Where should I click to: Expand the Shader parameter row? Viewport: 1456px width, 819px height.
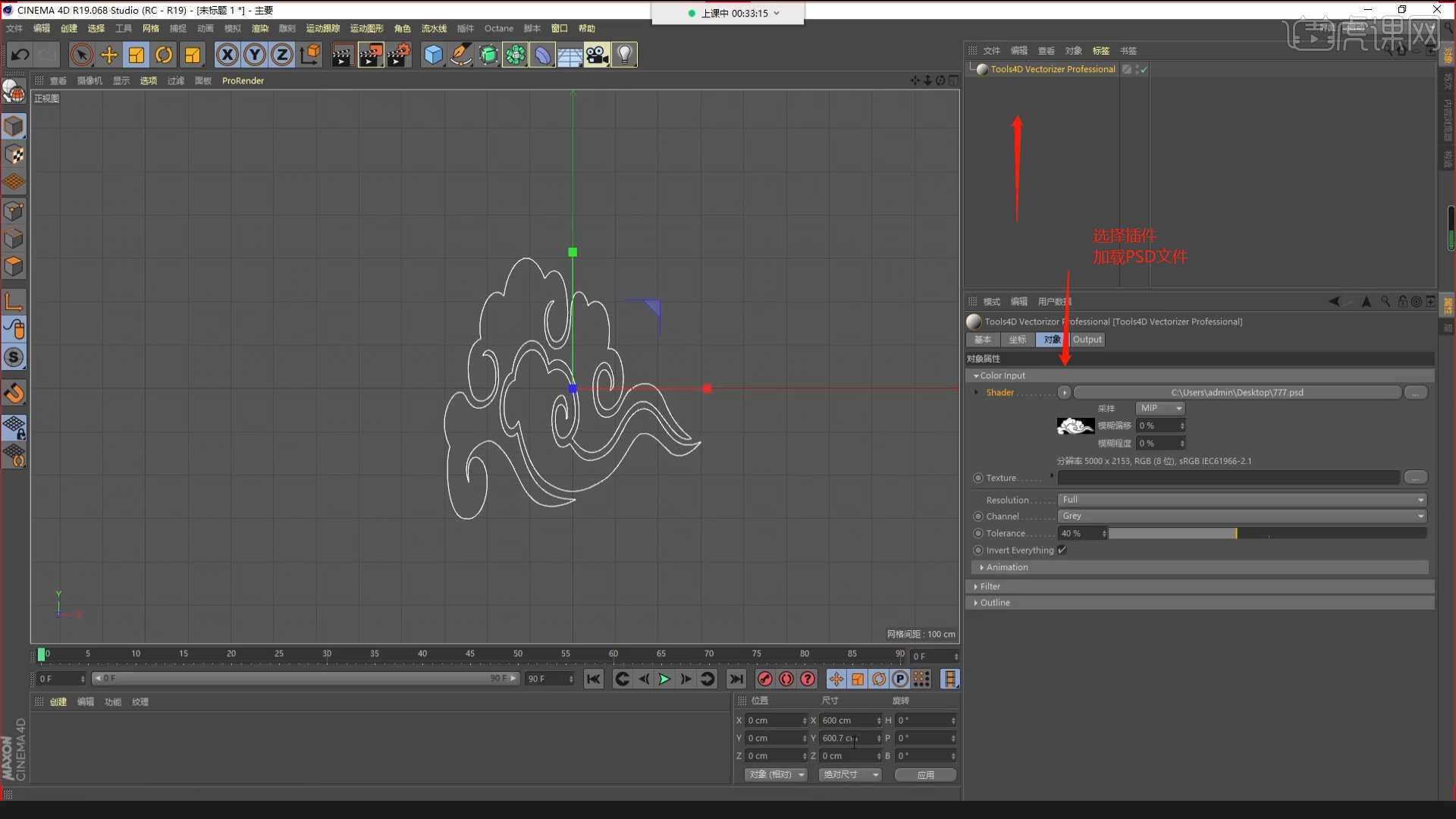click(x=976, y=392)
